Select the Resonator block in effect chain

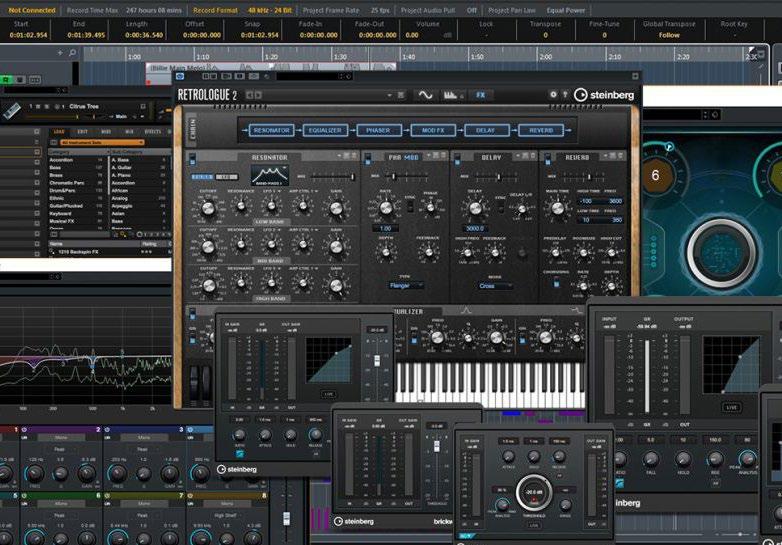[x=271, y=130]
